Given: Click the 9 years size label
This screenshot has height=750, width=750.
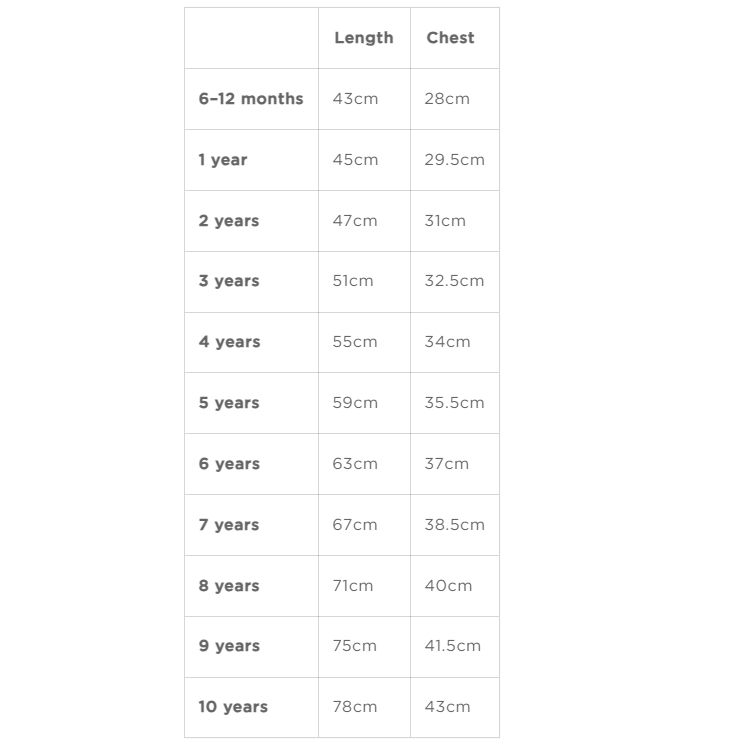Looking at the screenshot, I should (228, 646).
